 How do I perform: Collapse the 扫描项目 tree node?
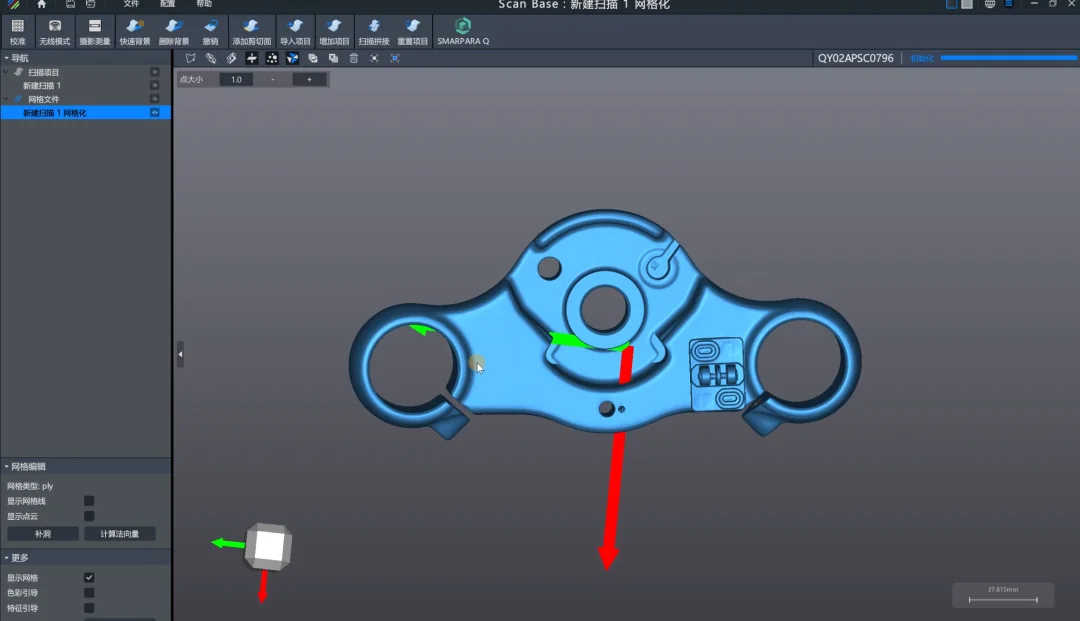coord(6,72)
